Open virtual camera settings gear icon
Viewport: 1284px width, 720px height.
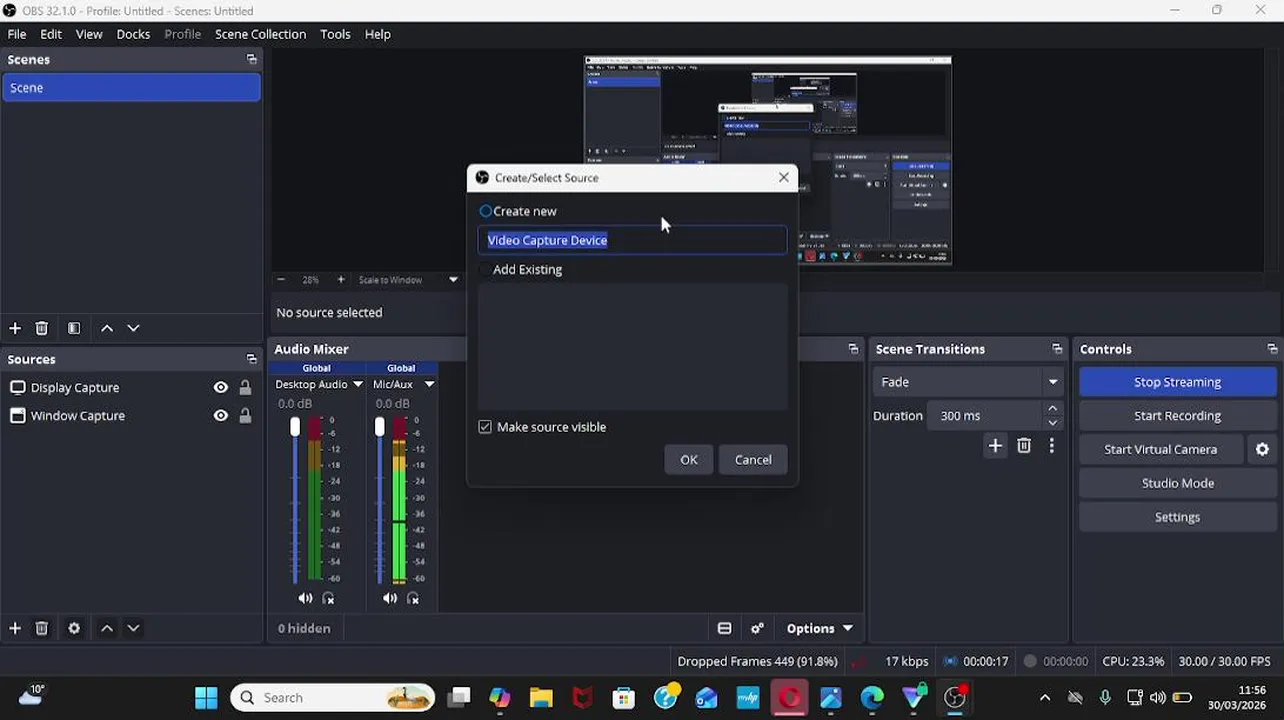(1262, 449)
